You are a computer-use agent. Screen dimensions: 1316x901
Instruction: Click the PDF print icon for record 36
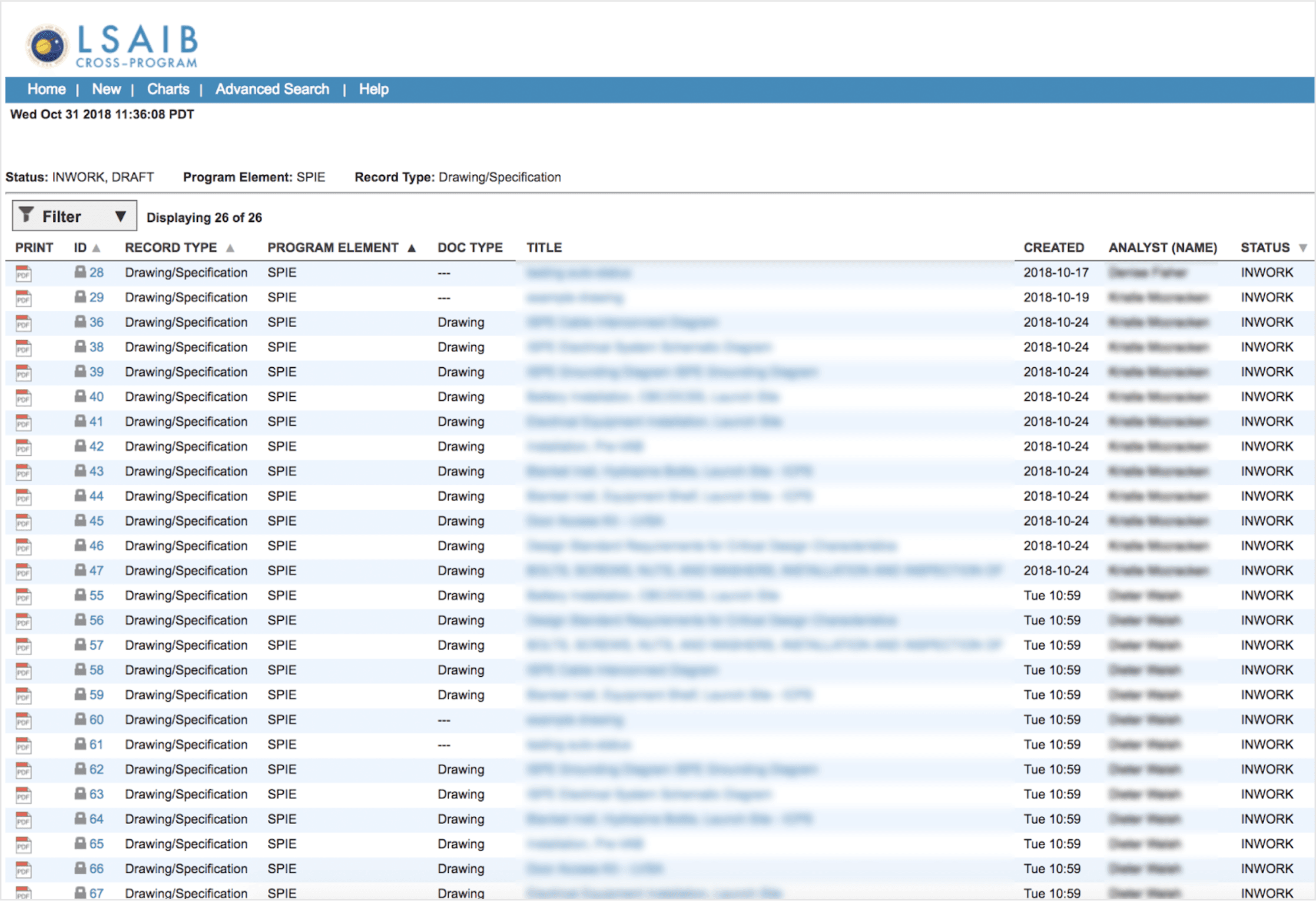click(x=23, y=323)
